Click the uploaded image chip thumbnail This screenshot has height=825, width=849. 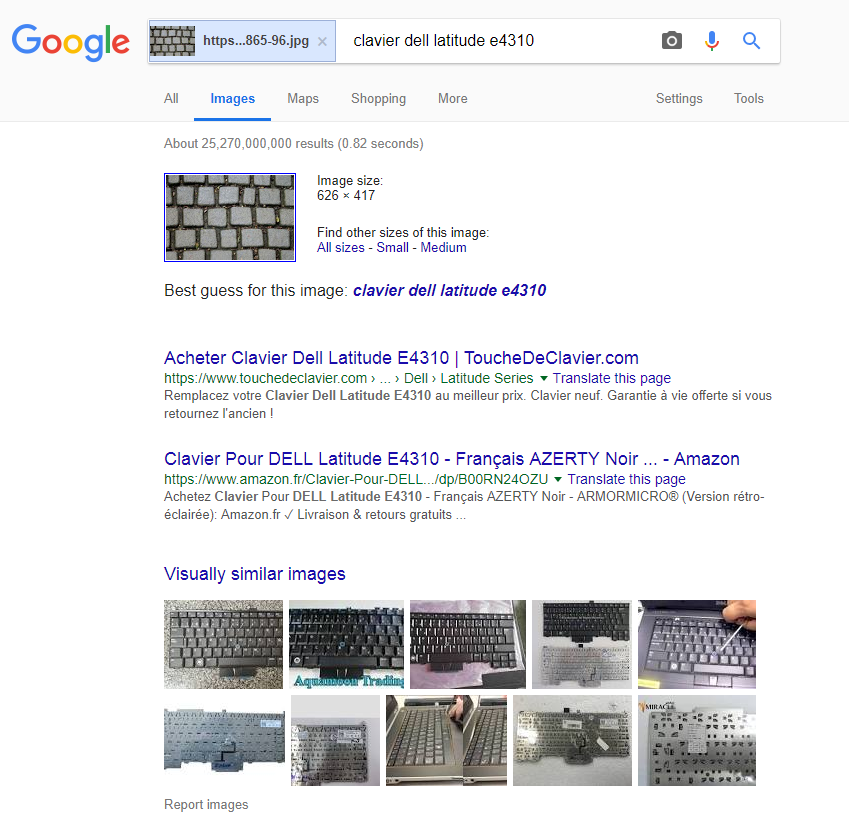click(x=172, y=41)
